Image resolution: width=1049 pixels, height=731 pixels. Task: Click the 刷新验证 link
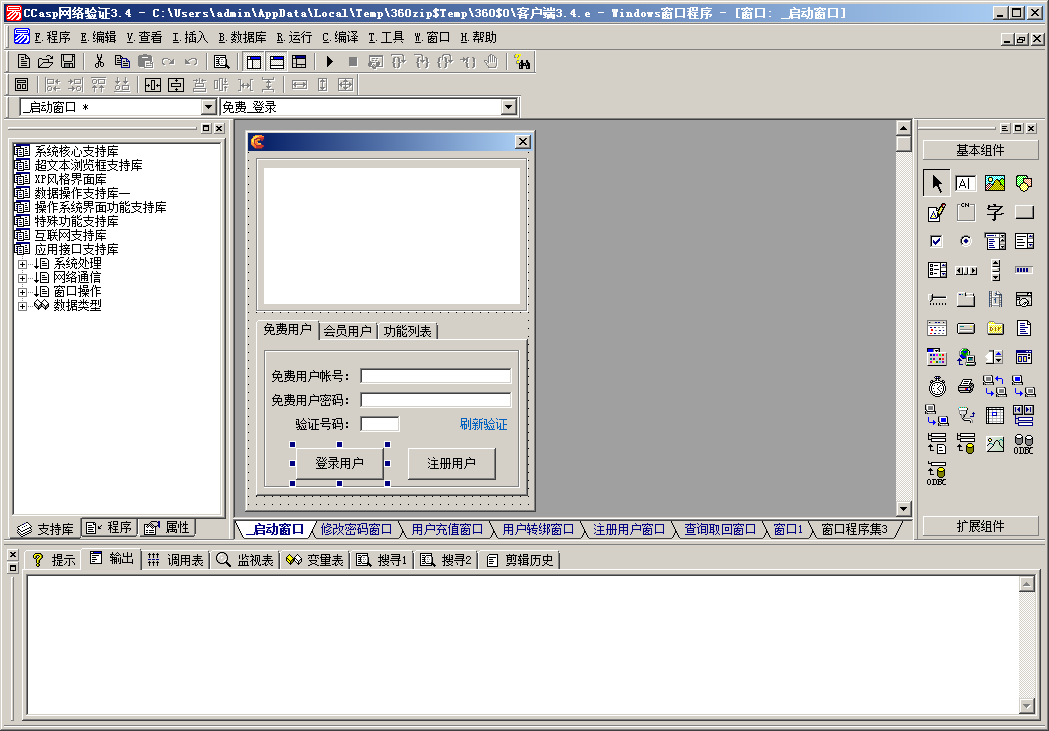point(483,424)
